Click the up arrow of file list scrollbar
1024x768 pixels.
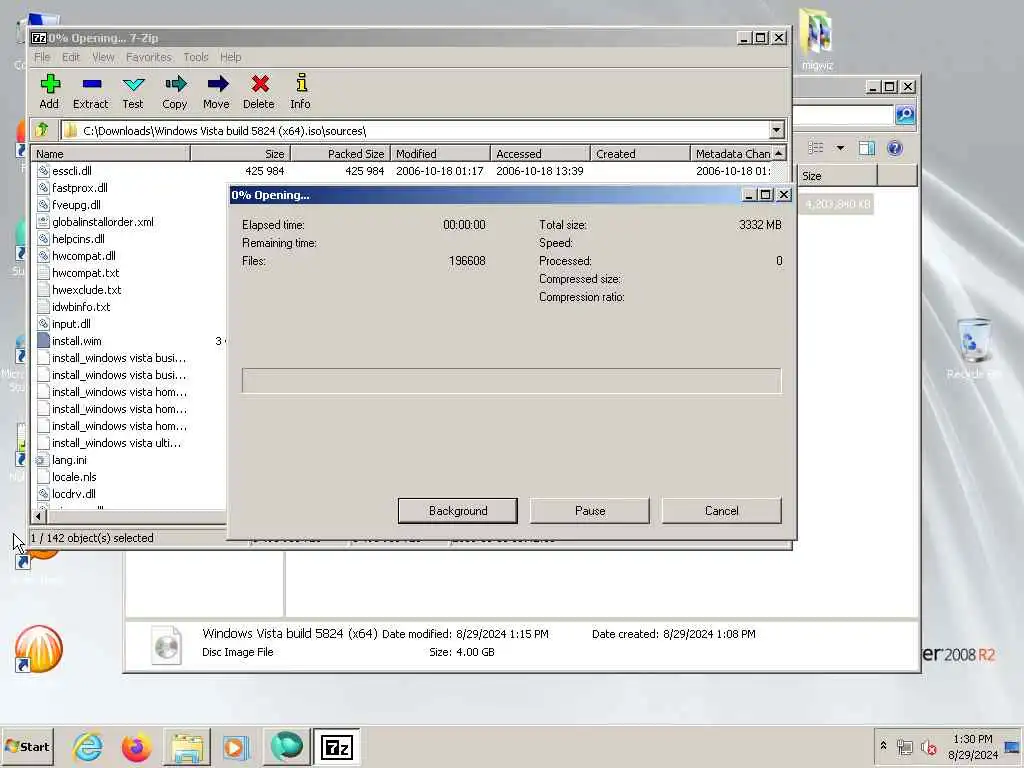tap(778, 153)
